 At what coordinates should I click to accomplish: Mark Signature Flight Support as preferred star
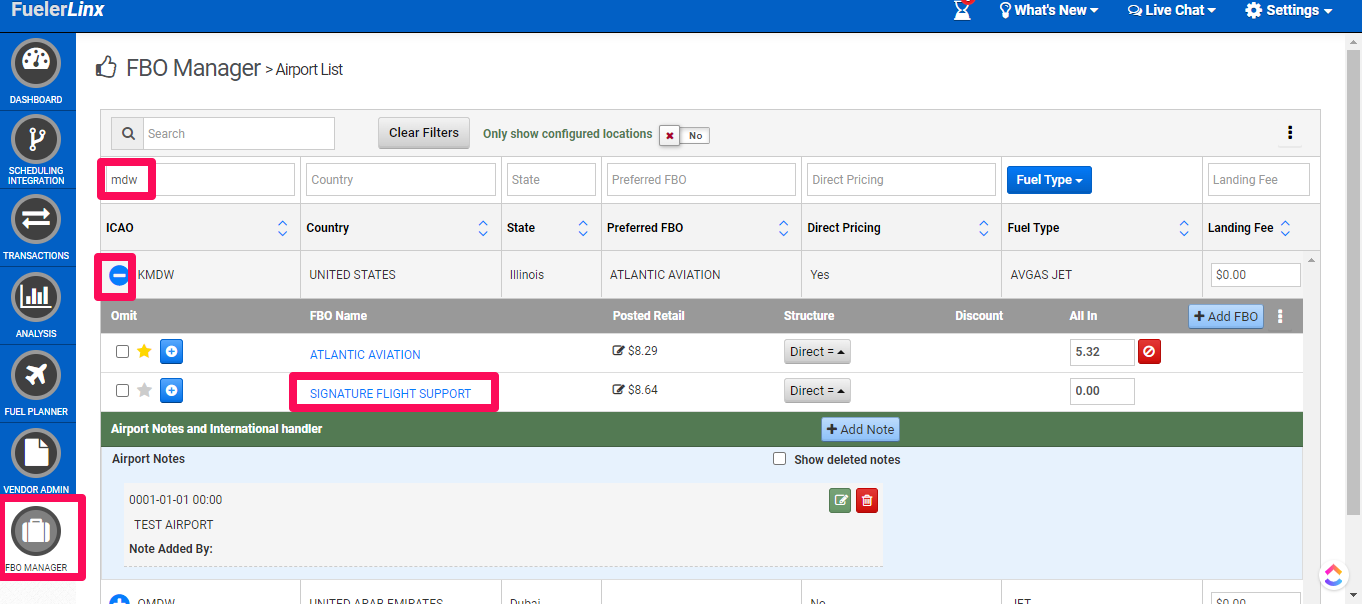[x=144, y=390]
